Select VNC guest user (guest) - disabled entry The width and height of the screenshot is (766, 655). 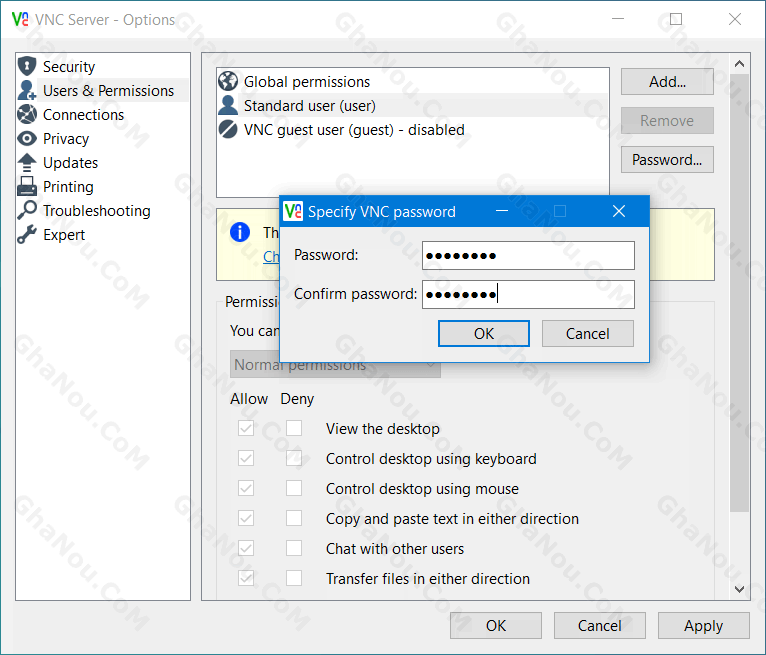[413, 129]
